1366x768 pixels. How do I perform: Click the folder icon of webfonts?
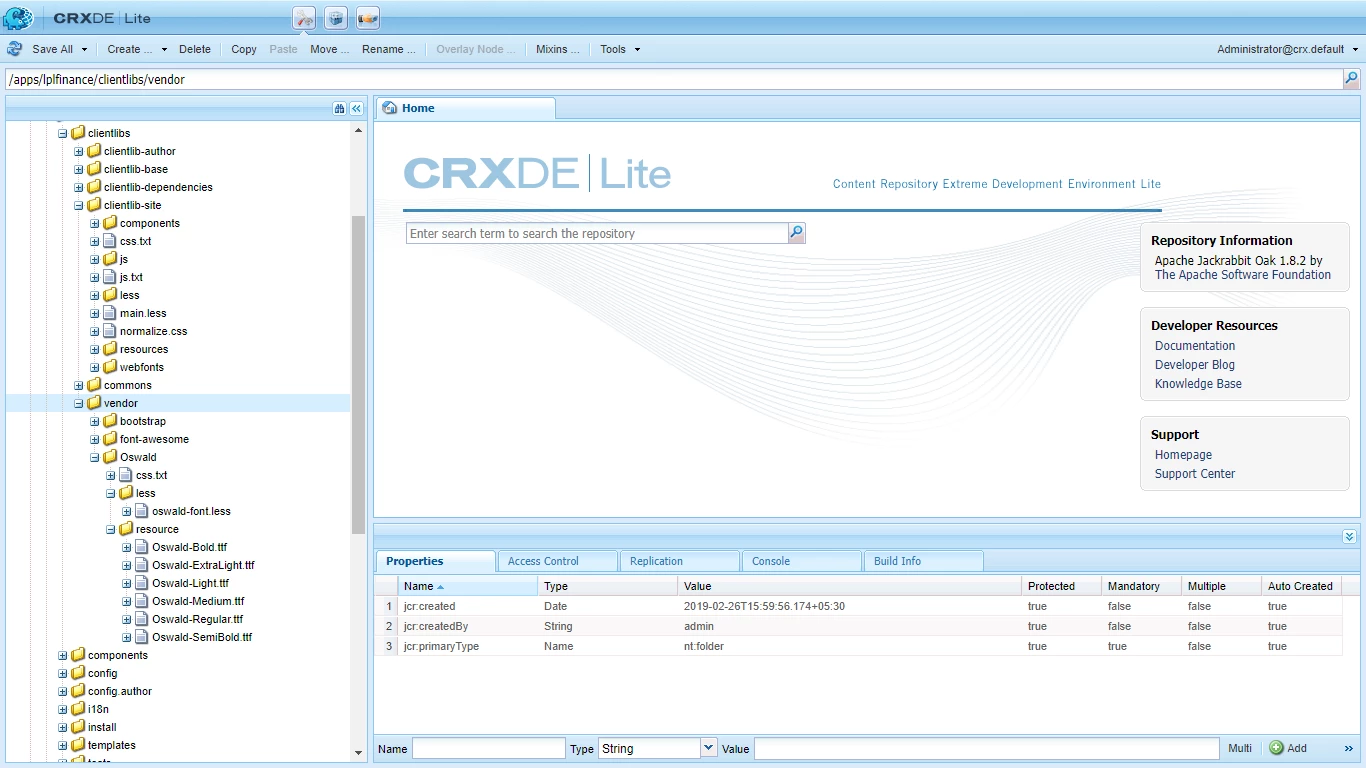110,367
